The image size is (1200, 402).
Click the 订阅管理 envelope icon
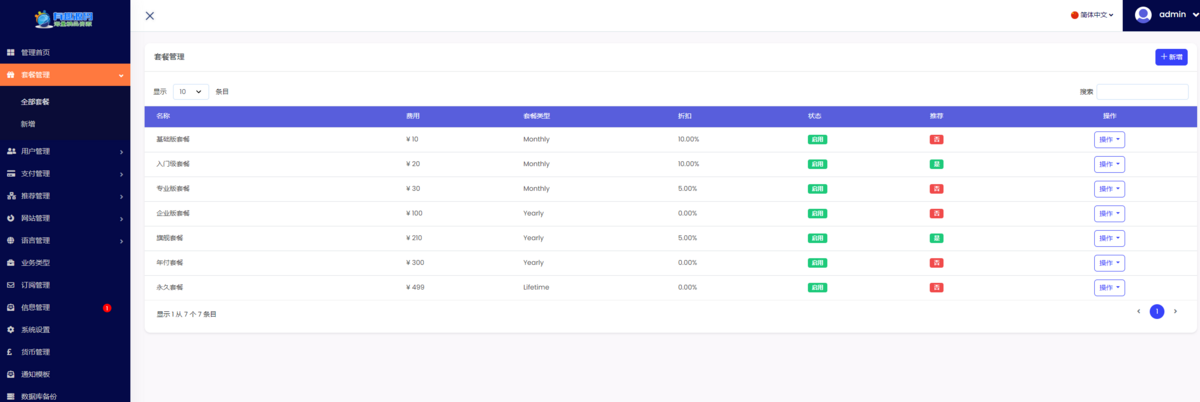point(11,285)
